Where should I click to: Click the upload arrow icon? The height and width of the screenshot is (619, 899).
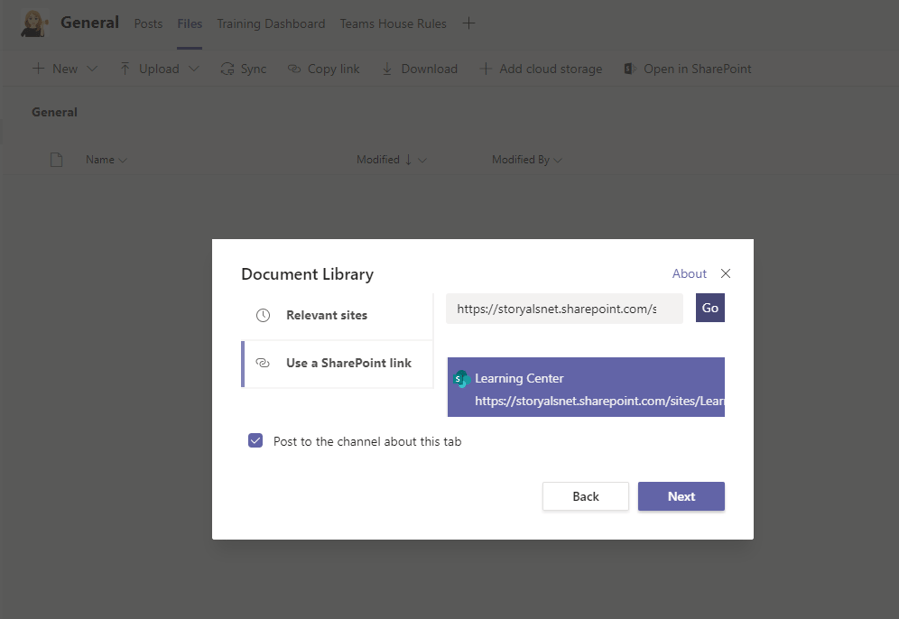pos(125,69)
